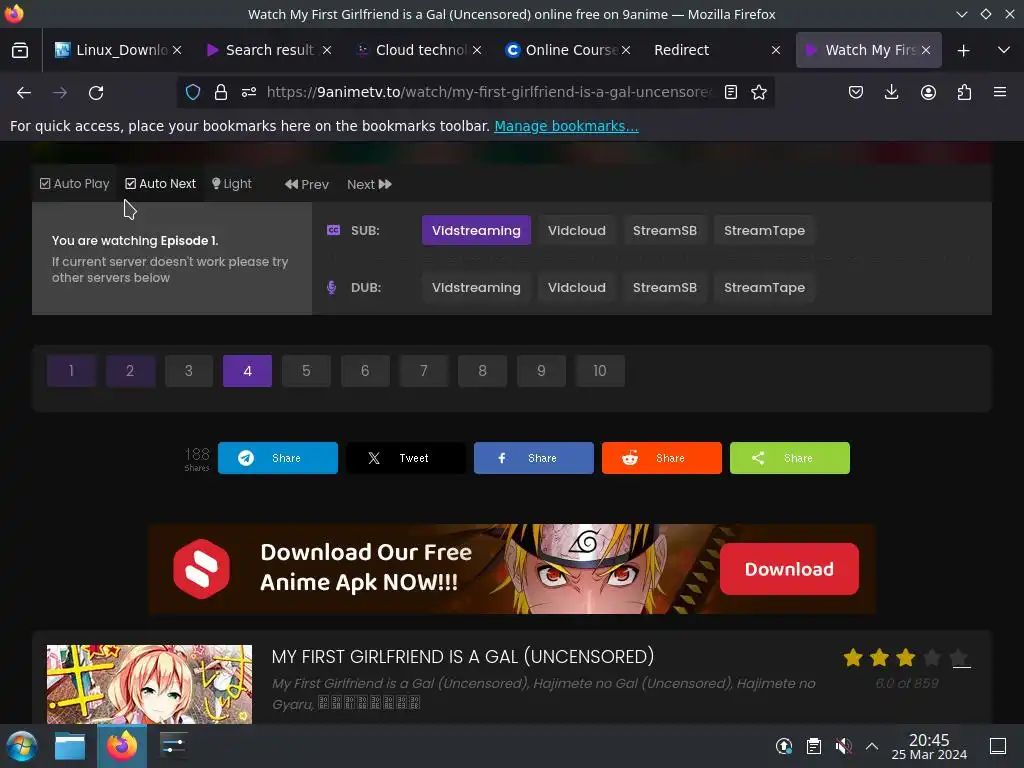
Task: Close the Cloud technol tab
Action: [477, 50]
